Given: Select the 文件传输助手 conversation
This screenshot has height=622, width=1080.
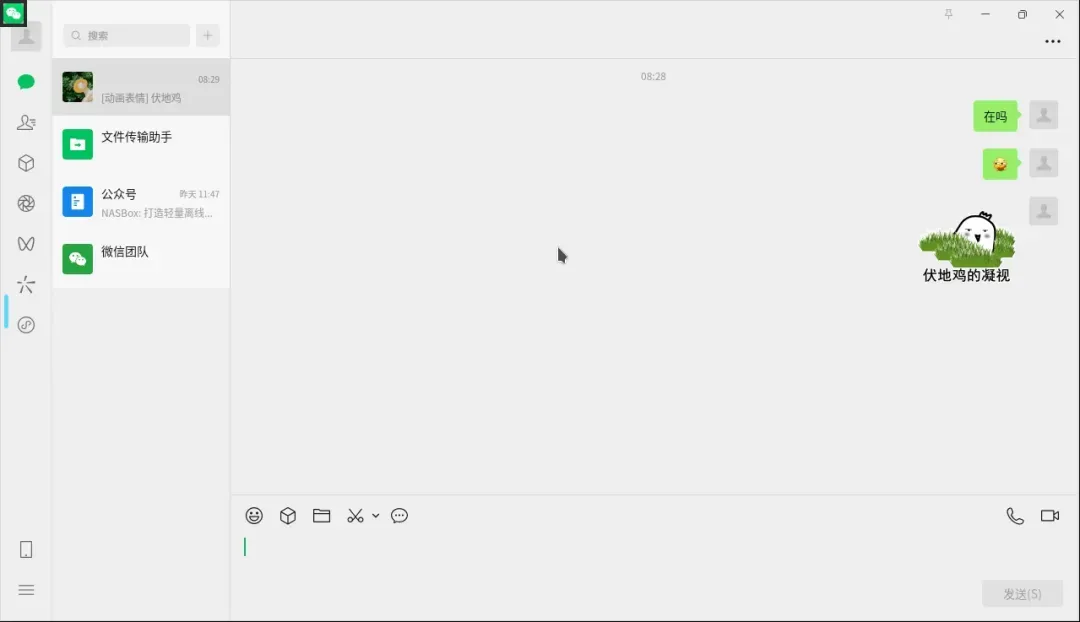Looking at the screenshot, I should coord(141,144).
